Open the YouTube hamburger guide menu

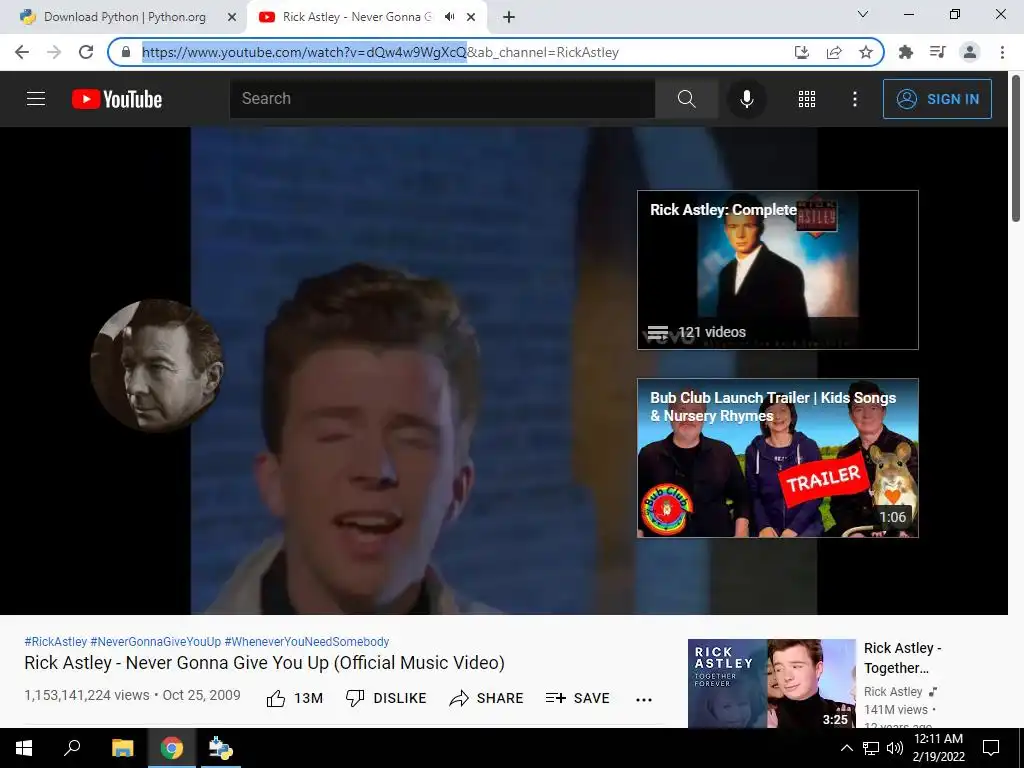[36, 99]
